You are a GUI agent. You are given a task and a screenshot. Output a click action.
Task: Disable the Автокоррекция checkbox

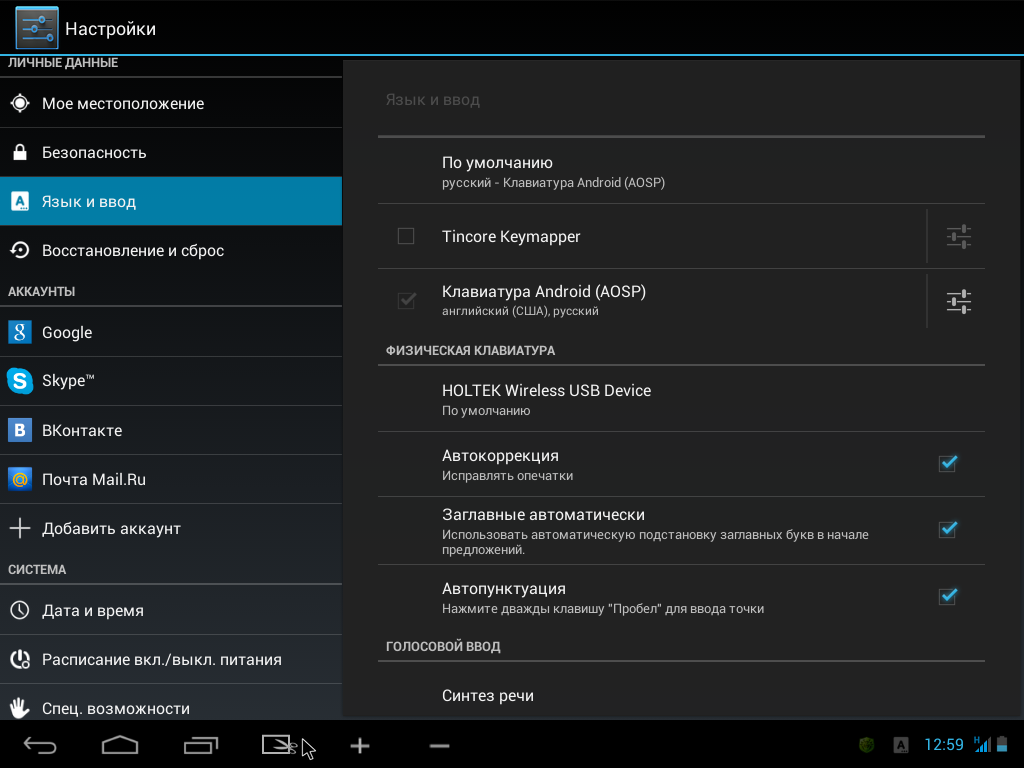pyautogui.click(x=947, y=464)
